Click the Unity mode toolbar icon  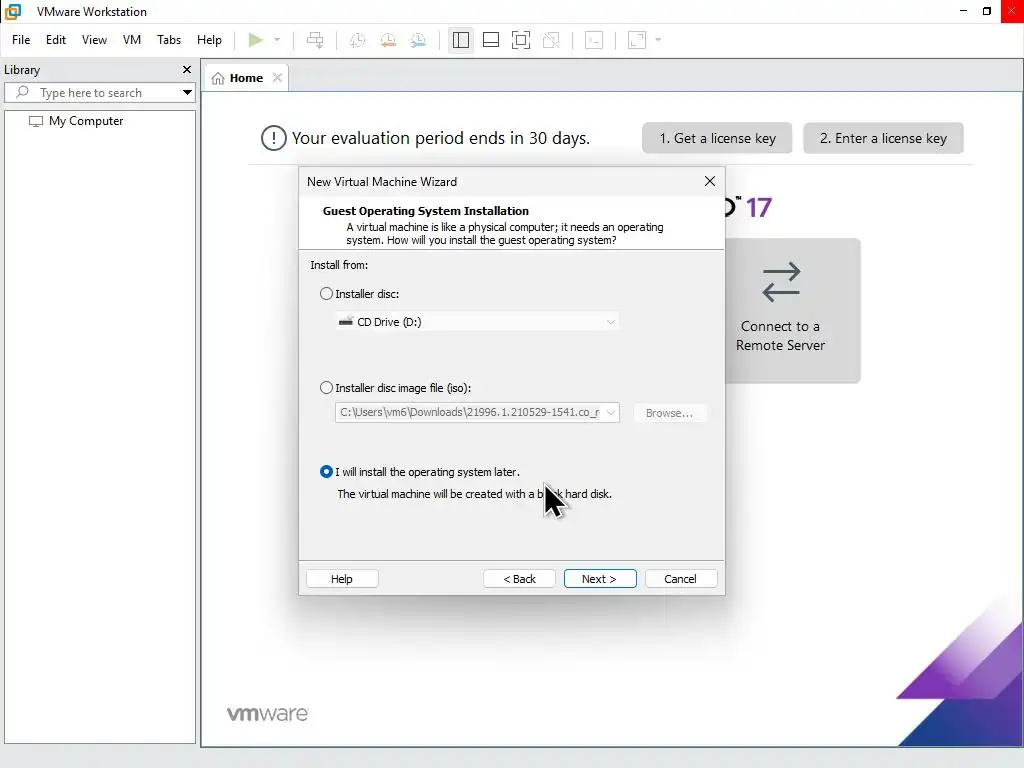(x=551, y=40)
